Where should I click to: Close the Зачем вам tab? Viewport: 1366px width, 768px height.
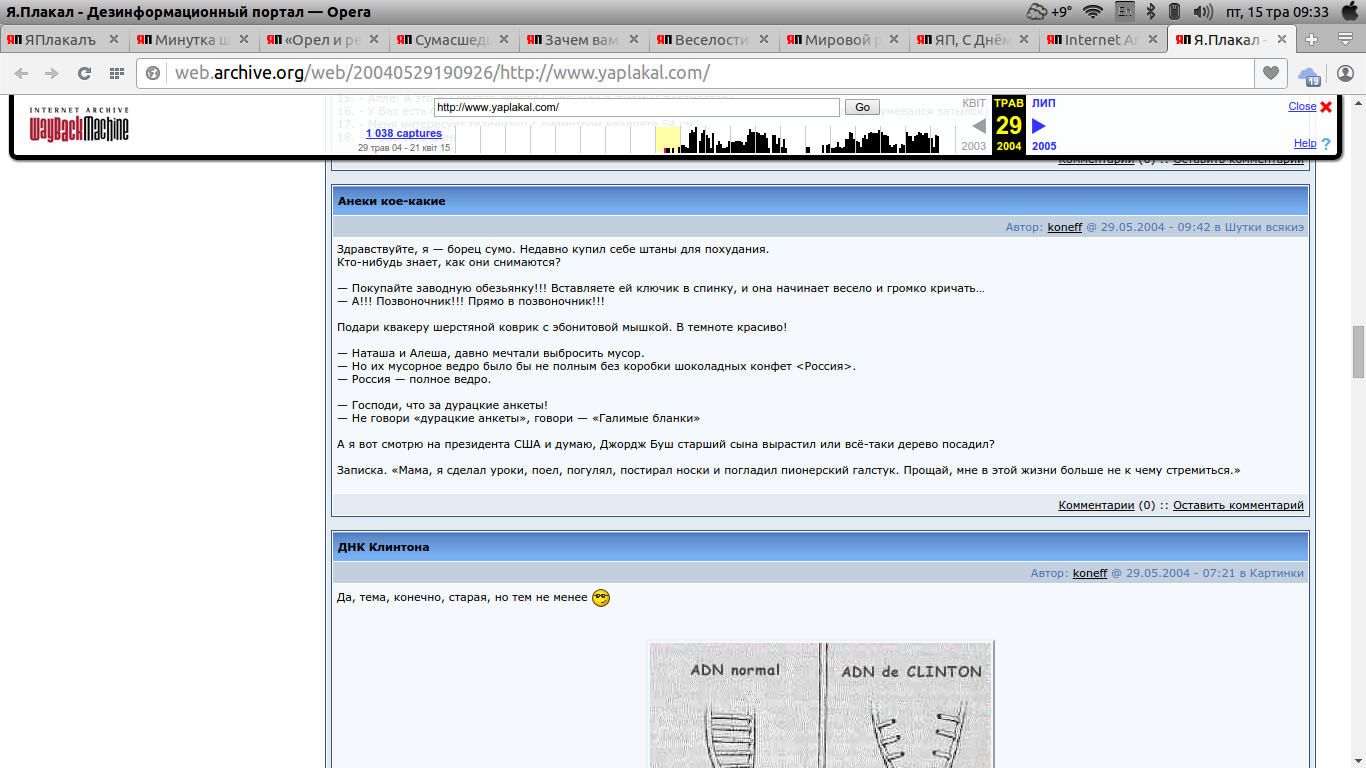[x=633, y=40]
